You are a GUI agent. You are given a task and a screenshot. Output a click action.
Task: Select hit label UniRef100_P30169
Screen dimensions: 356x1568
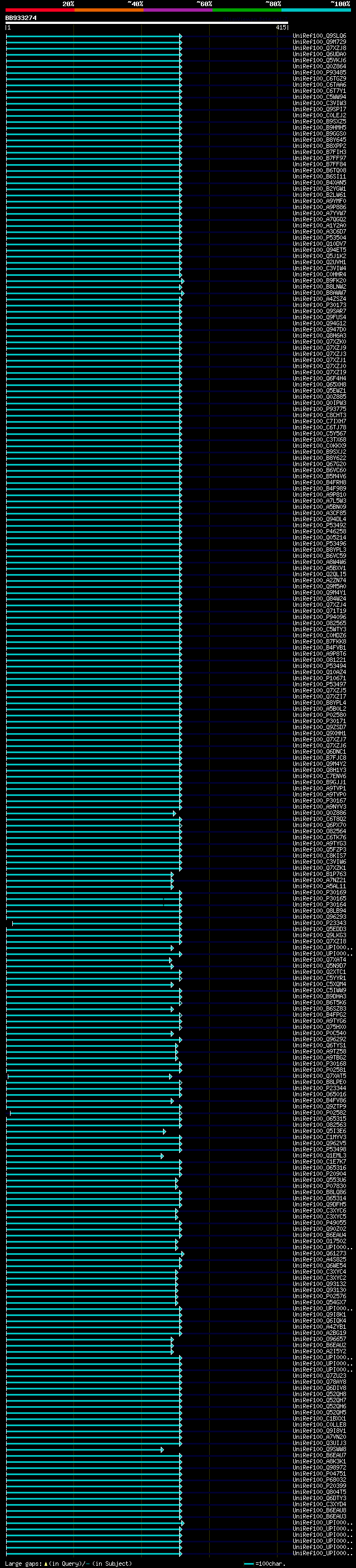coord(319,893)
